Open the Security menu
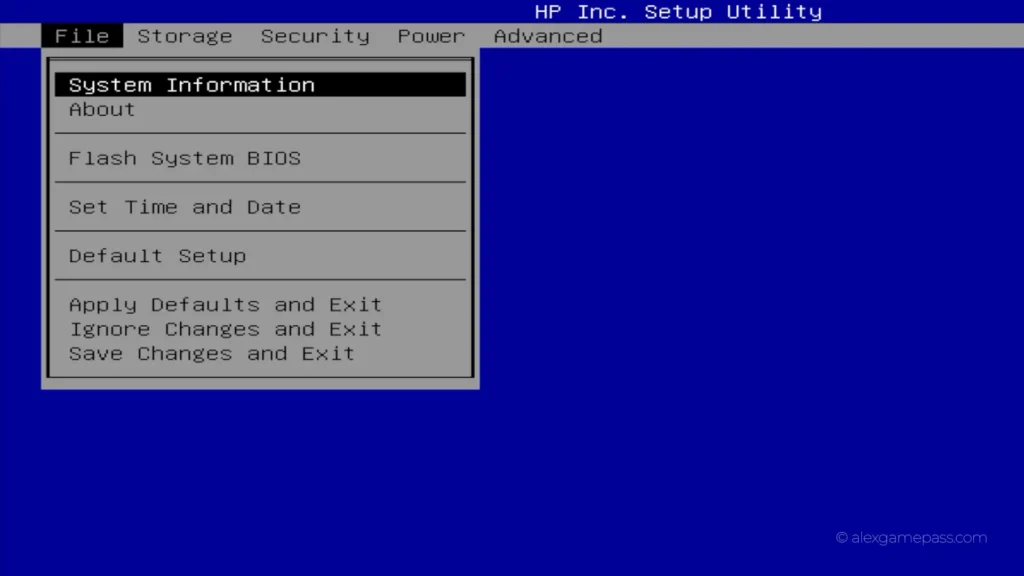 click(x=315, y=36)
